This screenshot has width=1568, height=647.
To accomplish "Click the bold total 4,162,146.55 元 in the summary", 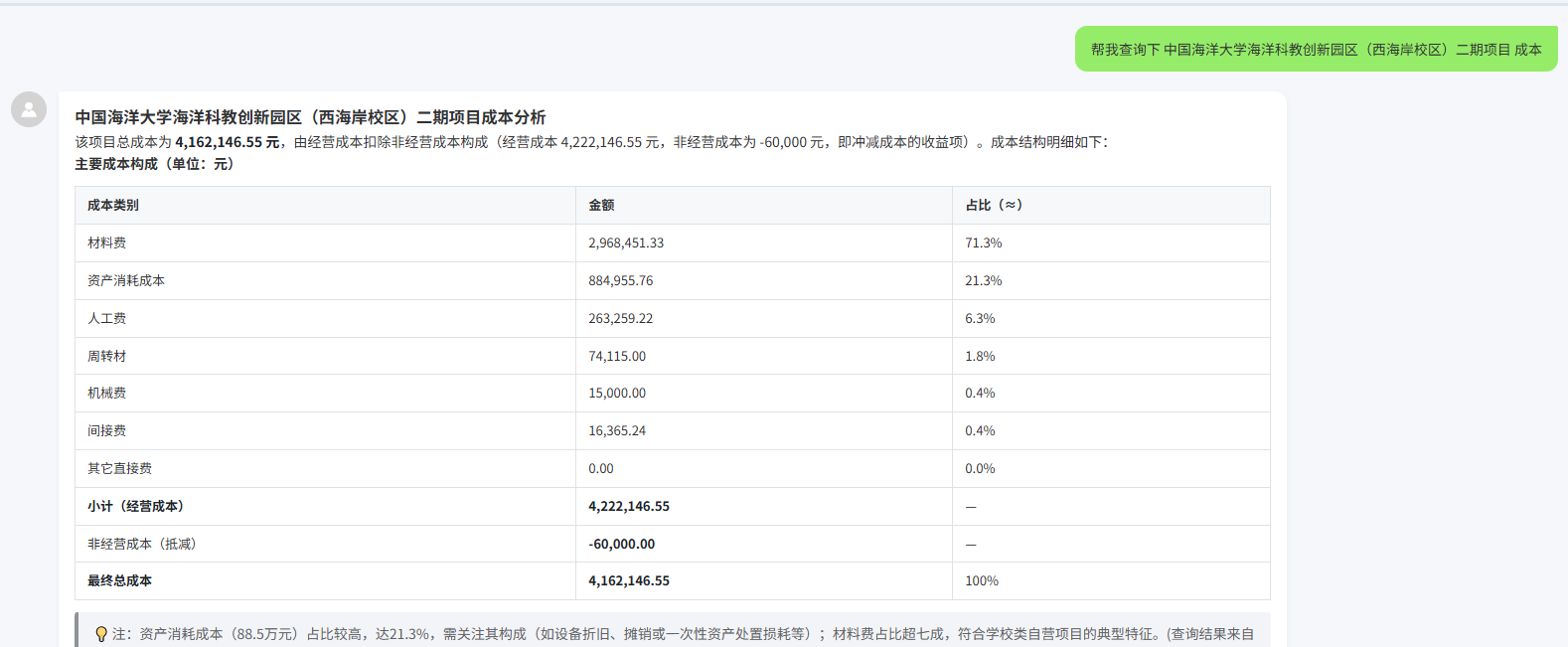I will pos(228,142).
